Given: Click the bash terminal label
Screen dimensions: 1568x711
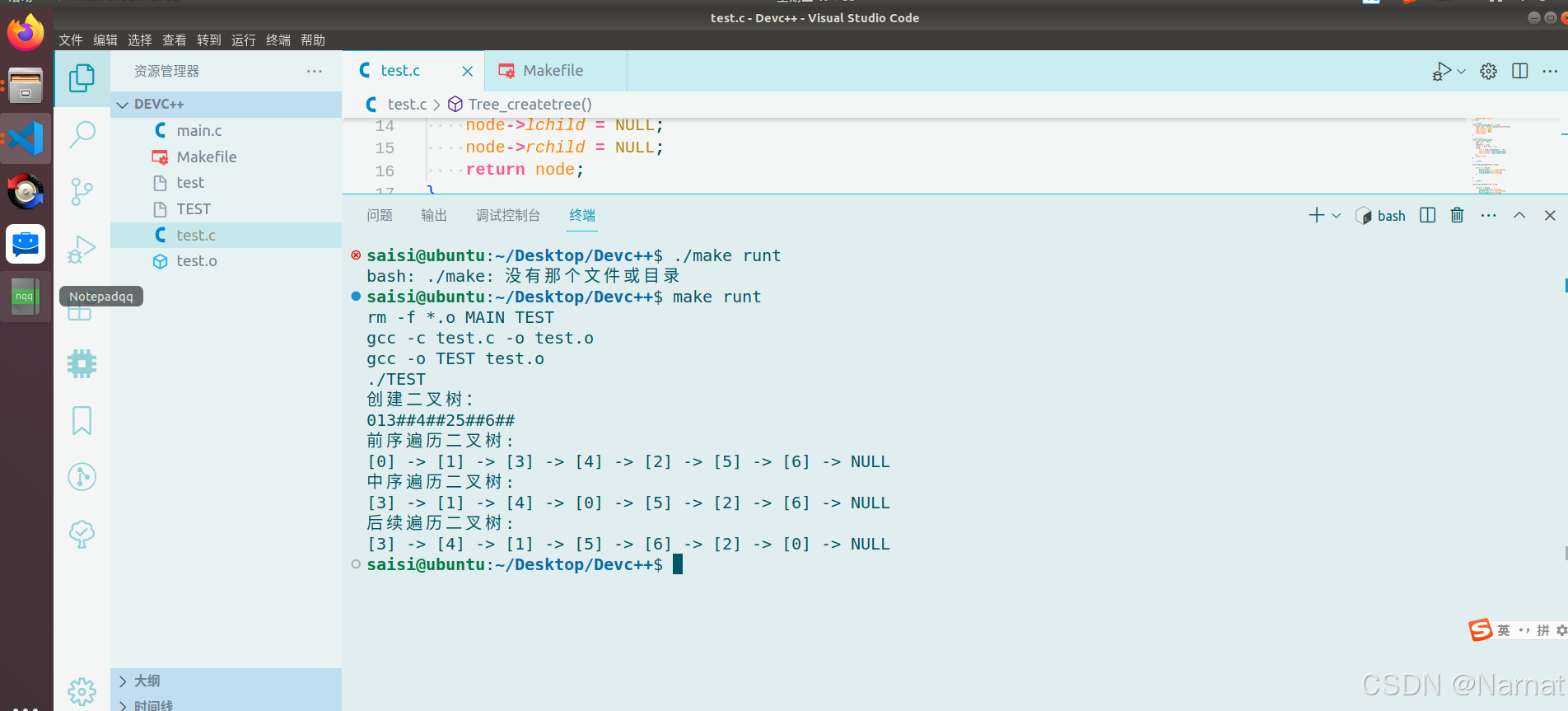Looking at the screenshot, I should click(x=1380, y=216).
